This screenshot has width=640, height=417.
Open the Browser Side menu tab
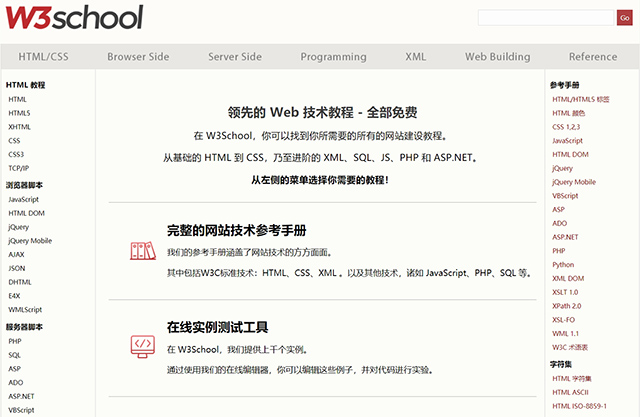click(138, 57)
